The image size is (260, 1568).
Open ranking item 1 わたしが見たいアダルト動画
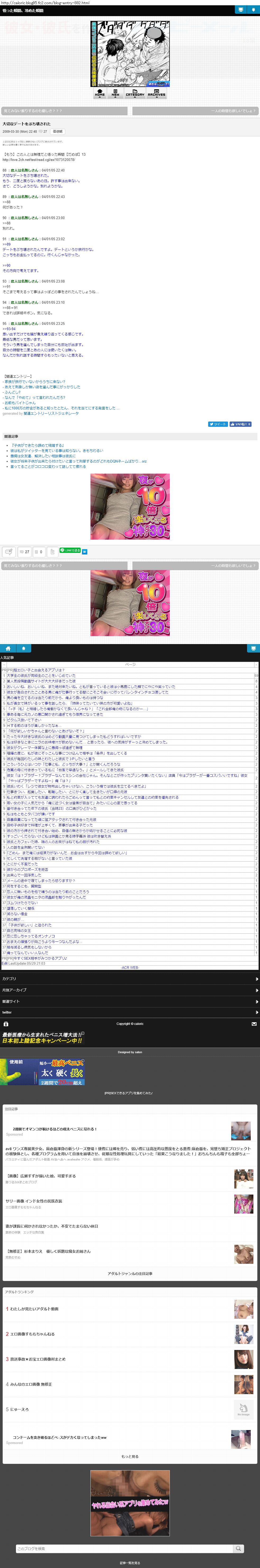tap(34, 1309)
